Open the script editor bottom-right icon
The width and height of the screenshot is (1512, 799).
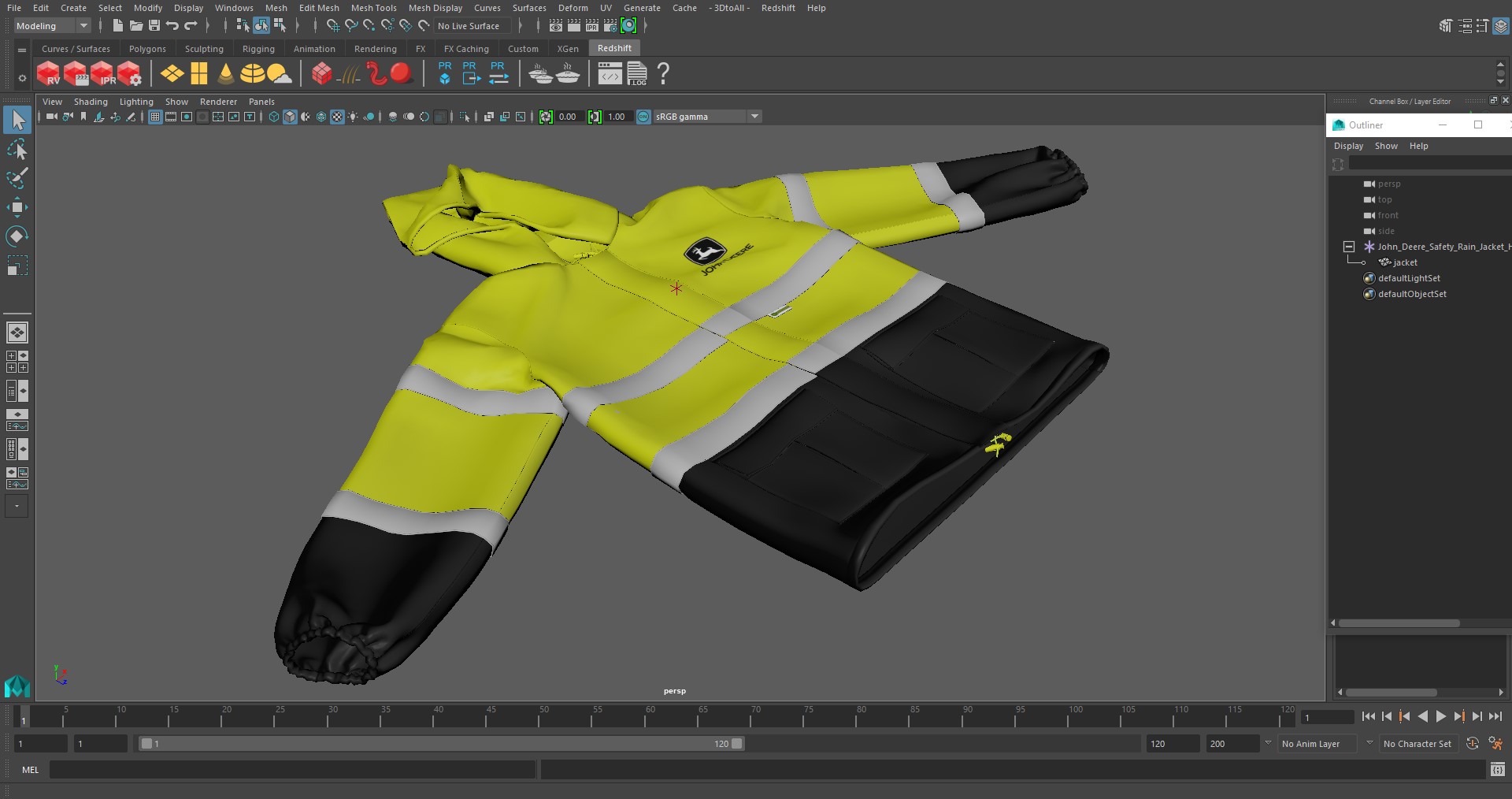(1497, 770)
